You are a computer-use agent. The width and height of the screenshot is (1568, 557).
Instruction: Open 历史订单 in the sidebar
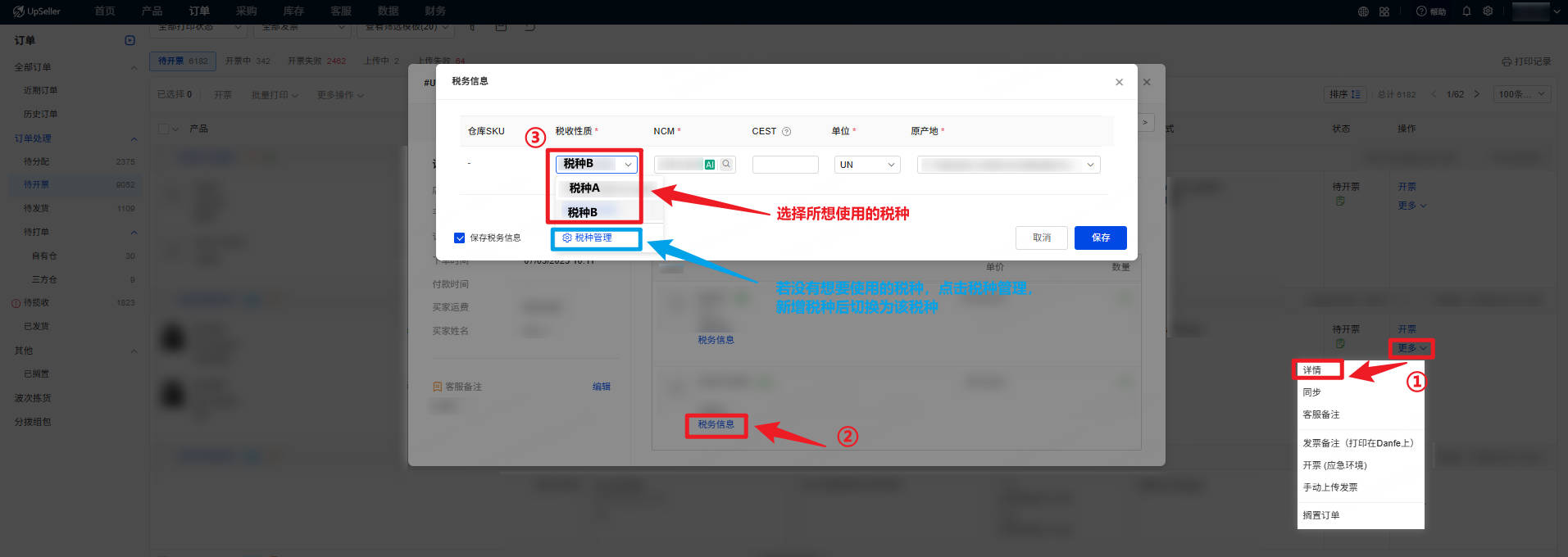tap(40, 114)
